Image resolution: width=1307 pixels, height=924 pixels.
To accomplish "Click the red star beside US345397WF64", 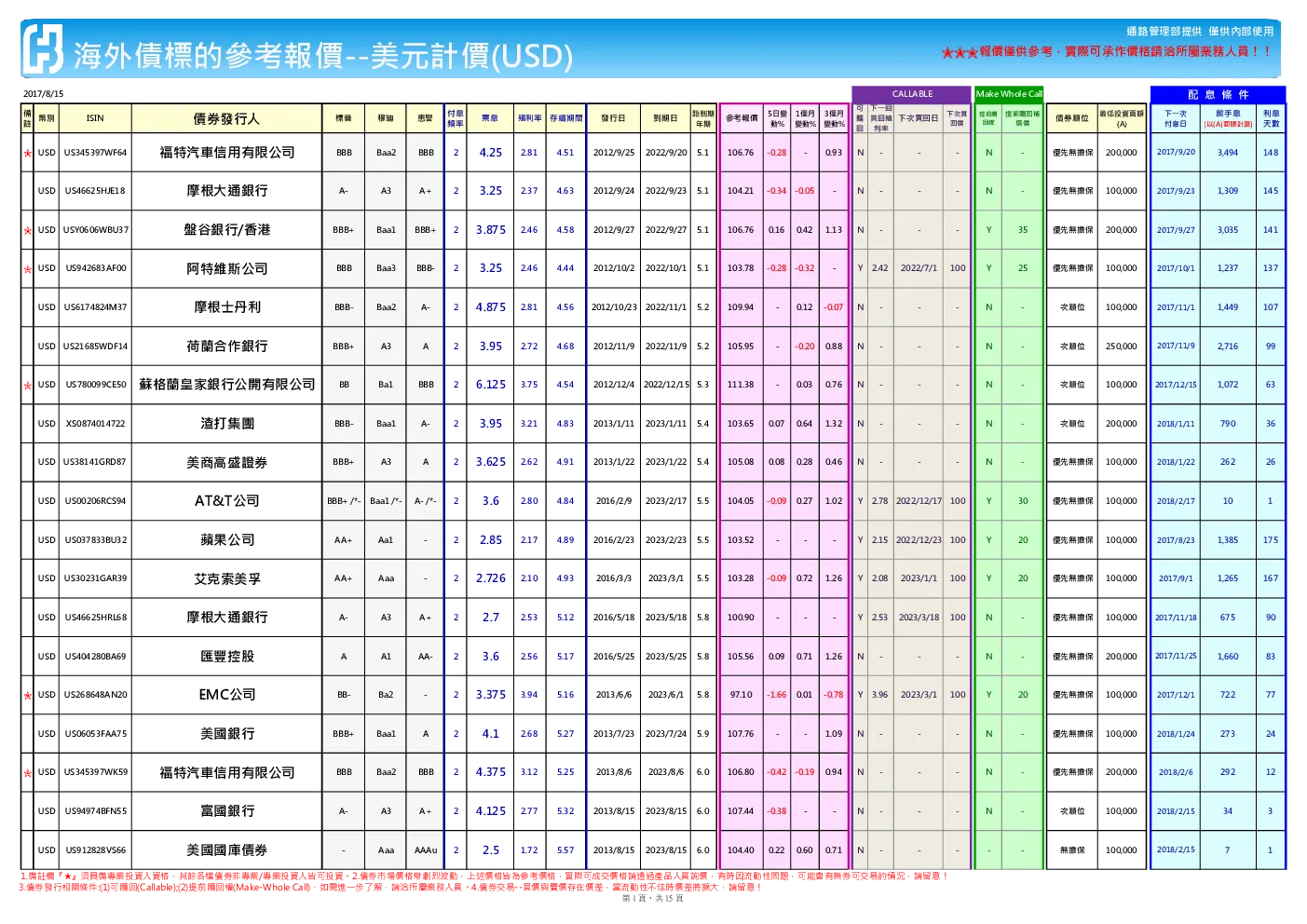I will pos(28,153).
